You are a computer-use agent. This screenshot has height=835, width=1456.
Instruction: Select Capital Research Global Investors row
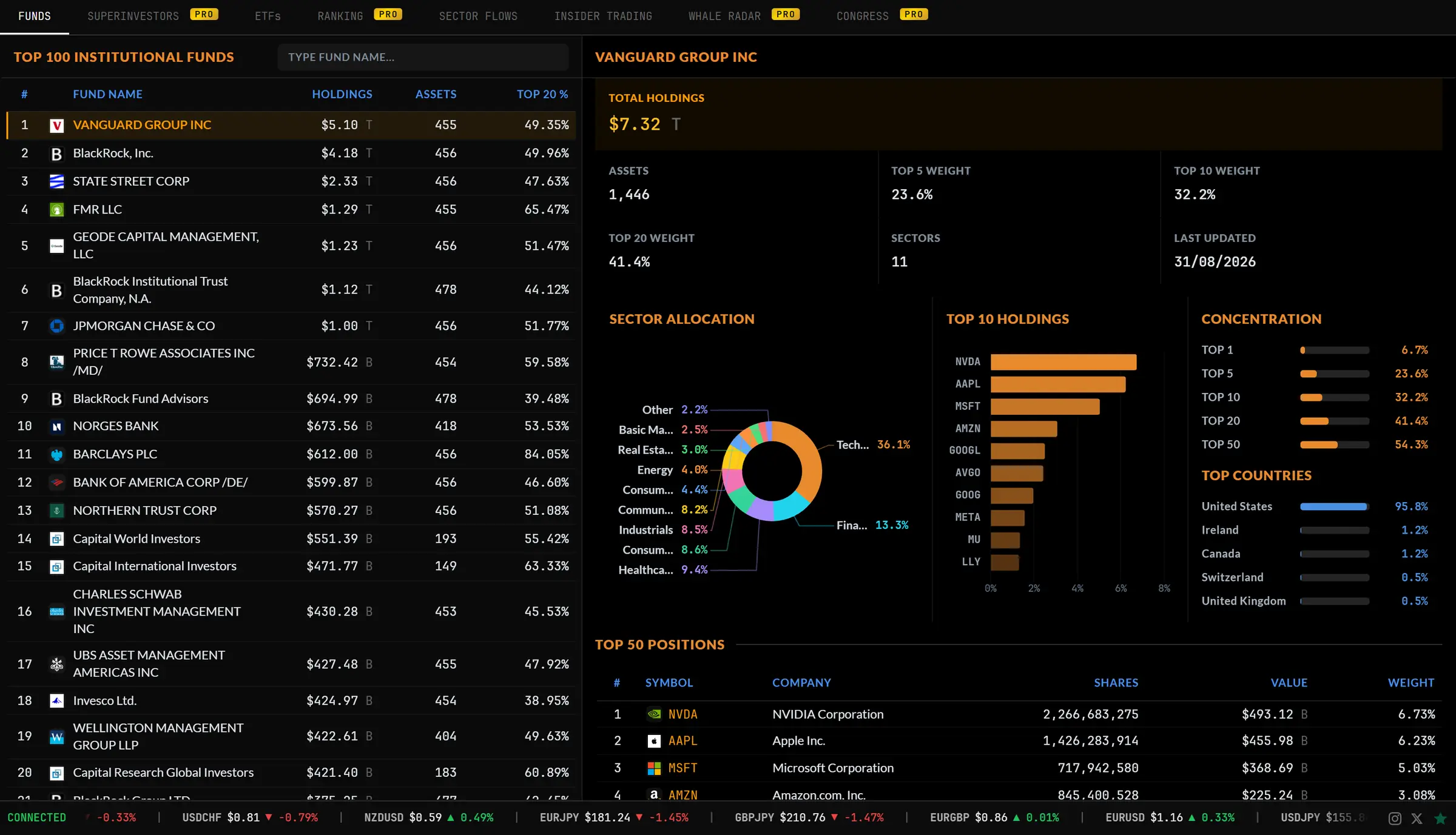(x=291, y=773)
